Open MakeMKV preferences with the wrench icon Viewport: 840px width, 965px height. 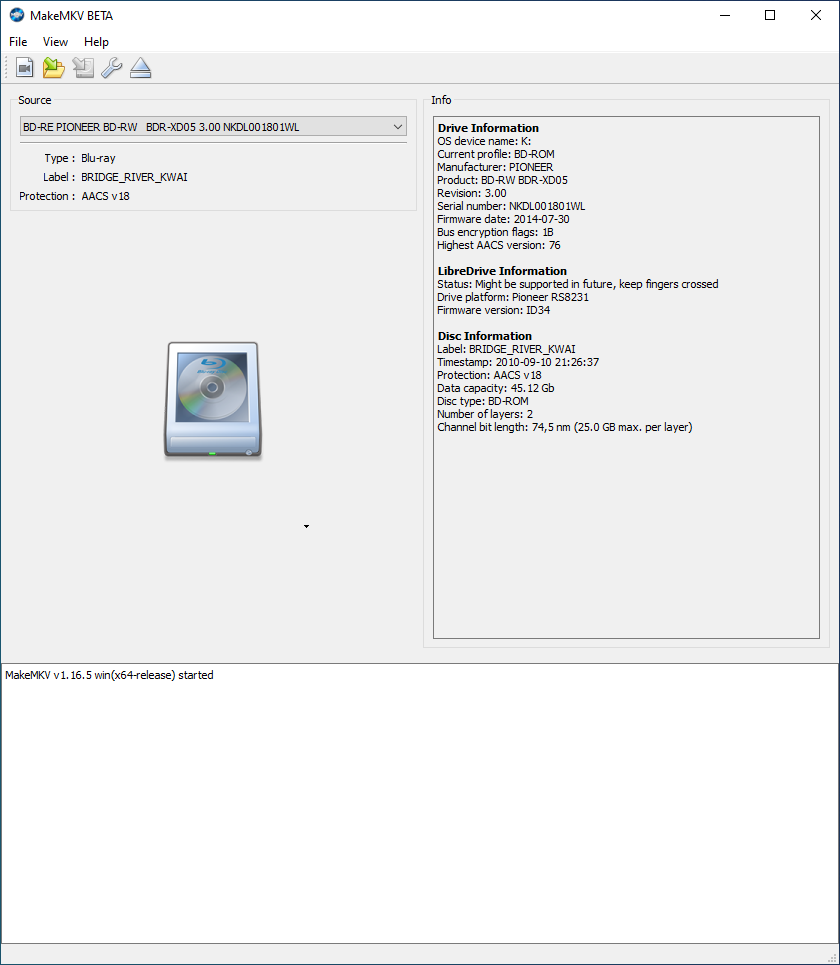coord(112,67)
